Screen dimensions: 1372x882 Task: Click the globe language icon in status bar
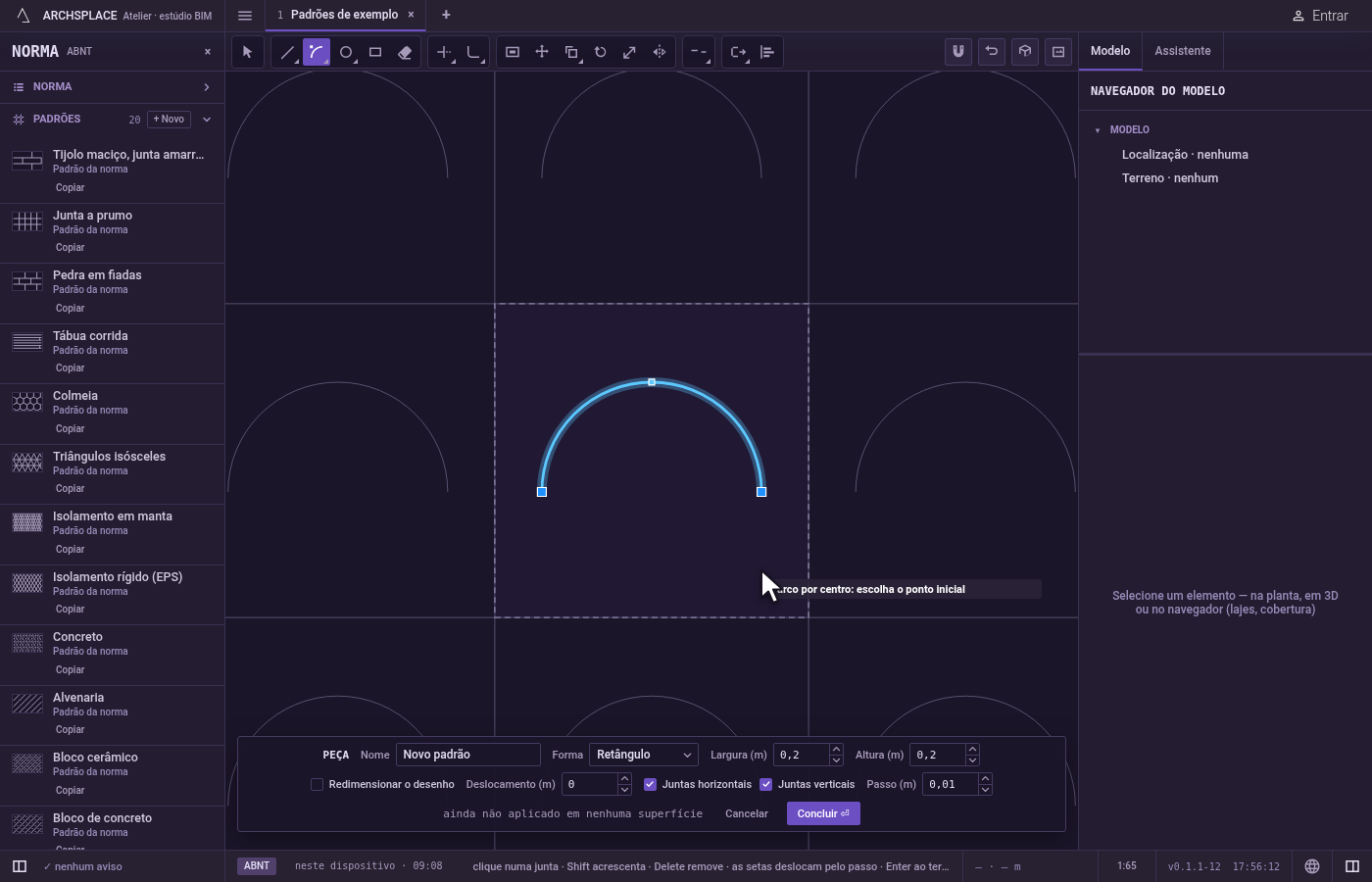click(1312, 866)
